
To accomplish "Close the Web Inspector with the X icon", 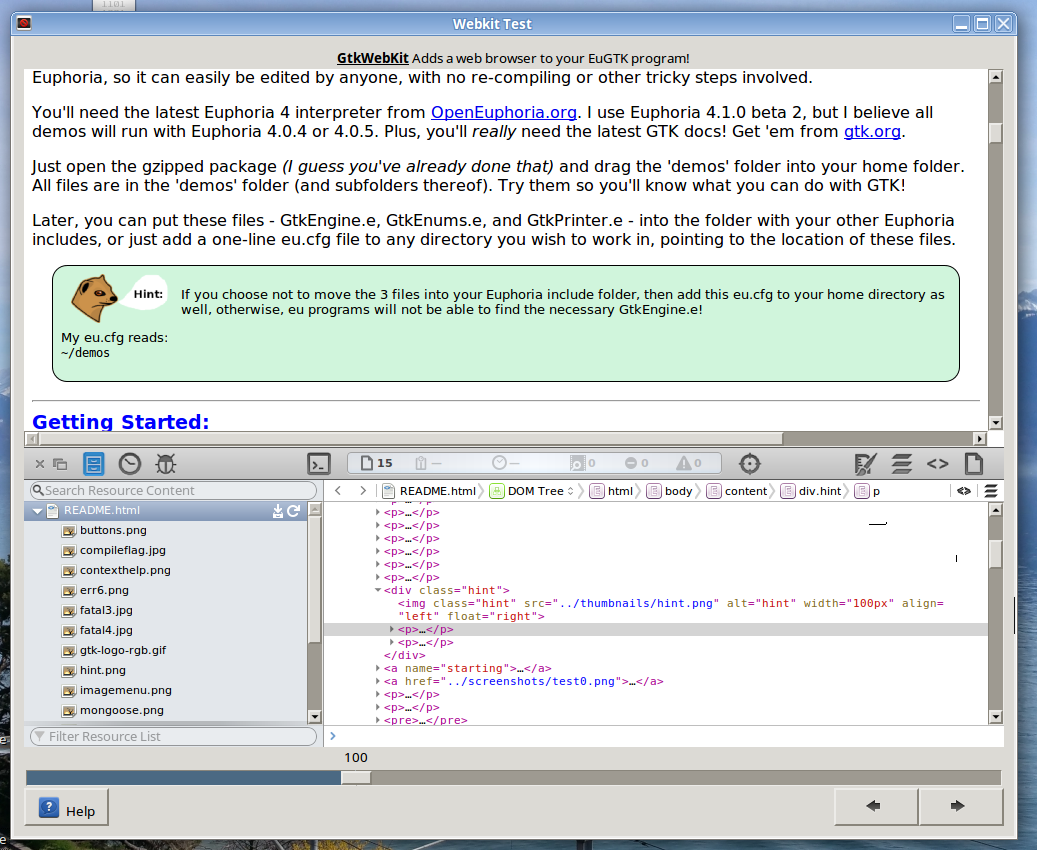I will (x=40, y=463).
